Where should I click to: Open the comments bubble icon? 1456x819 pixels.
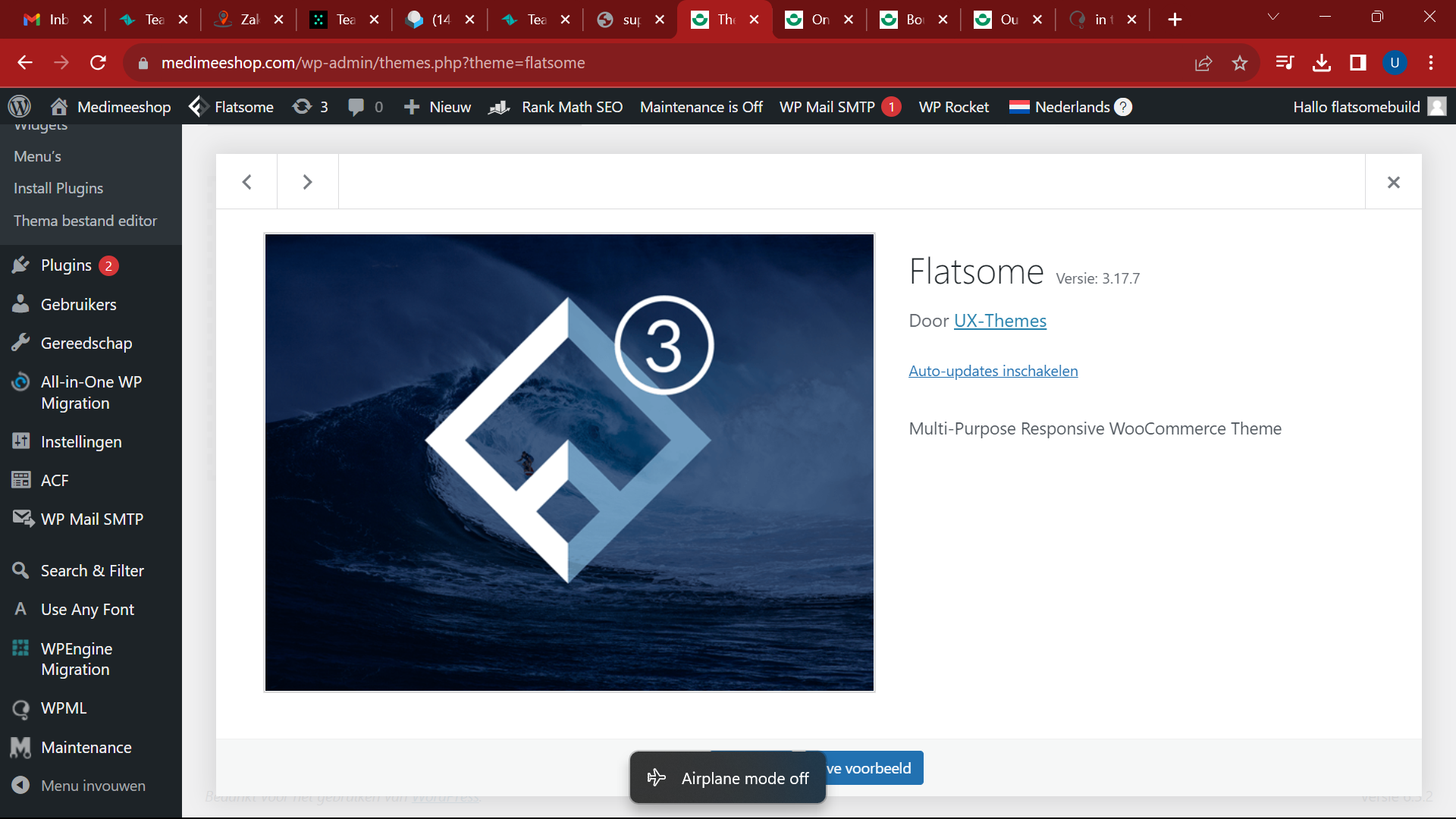point(365,107)
